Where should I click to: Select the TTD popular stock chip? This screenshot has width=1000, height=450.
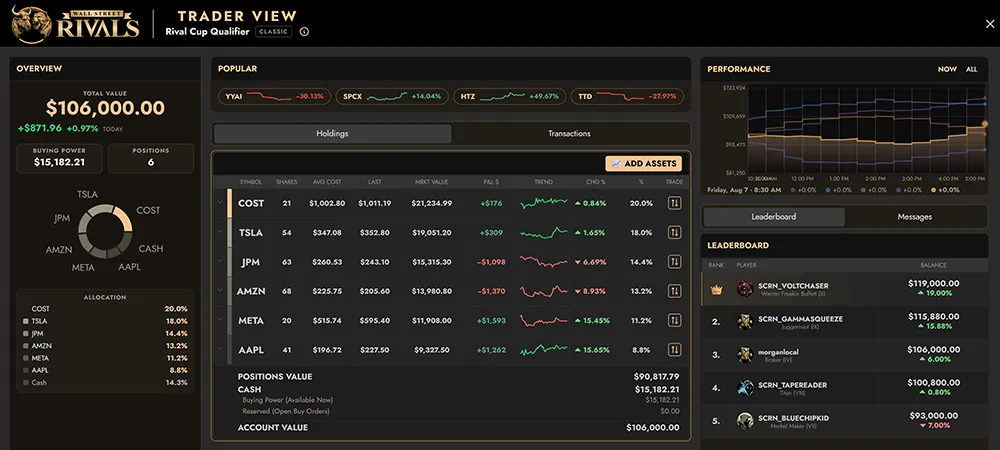[x=627, y=97]
